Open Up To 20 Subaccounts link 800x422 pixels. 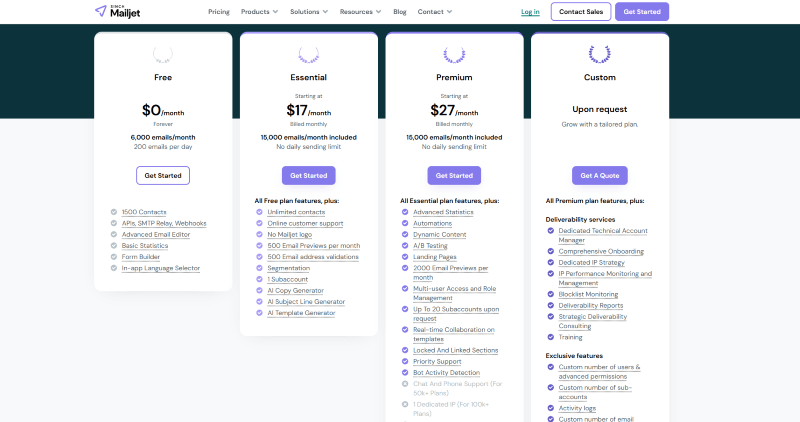point(456,314)
